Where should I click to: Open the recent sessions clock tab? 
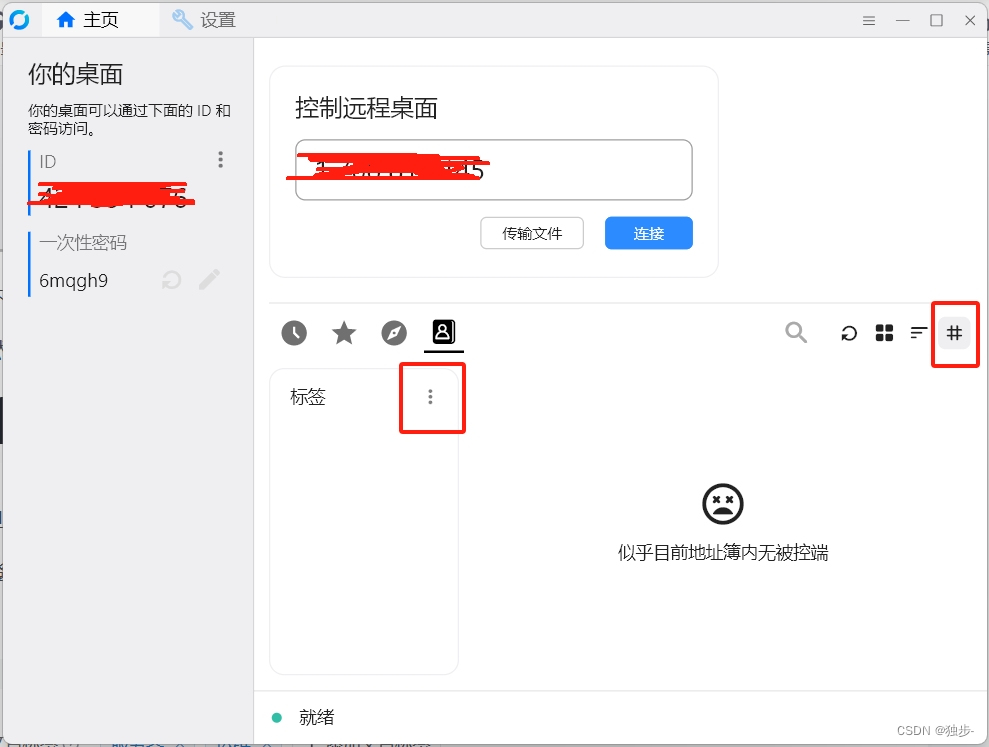(x=294, y=332)
